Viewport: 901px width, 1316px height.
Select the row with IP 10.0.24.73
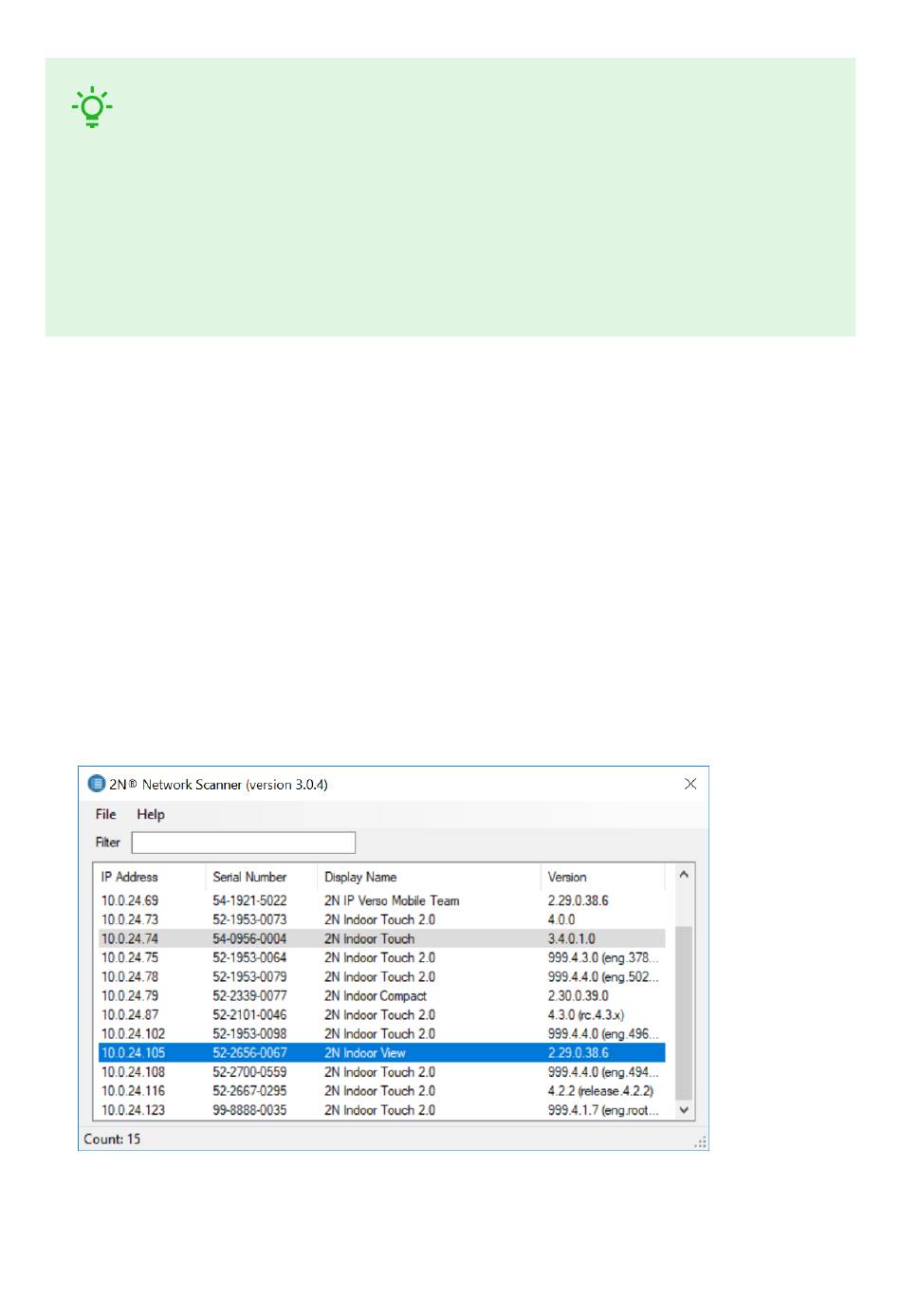click(x=381, y=919)
